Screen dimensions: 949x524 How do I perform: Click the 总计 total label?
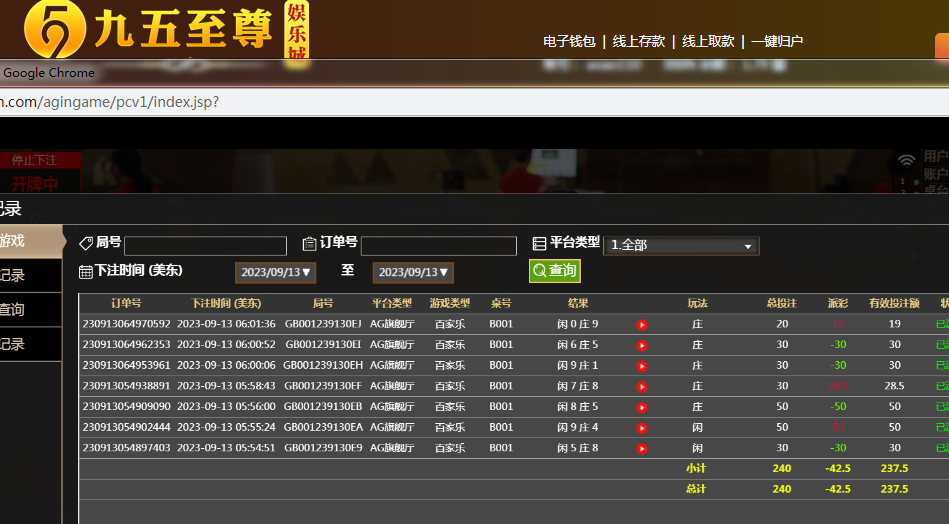click(696, 489)
